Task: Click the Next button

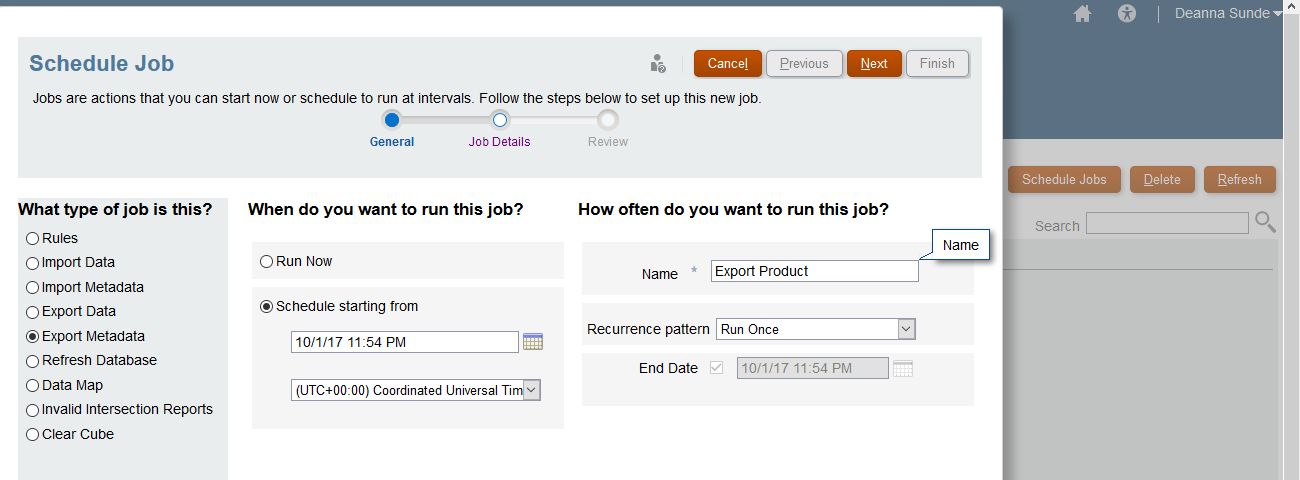Action: pos(874,63)
